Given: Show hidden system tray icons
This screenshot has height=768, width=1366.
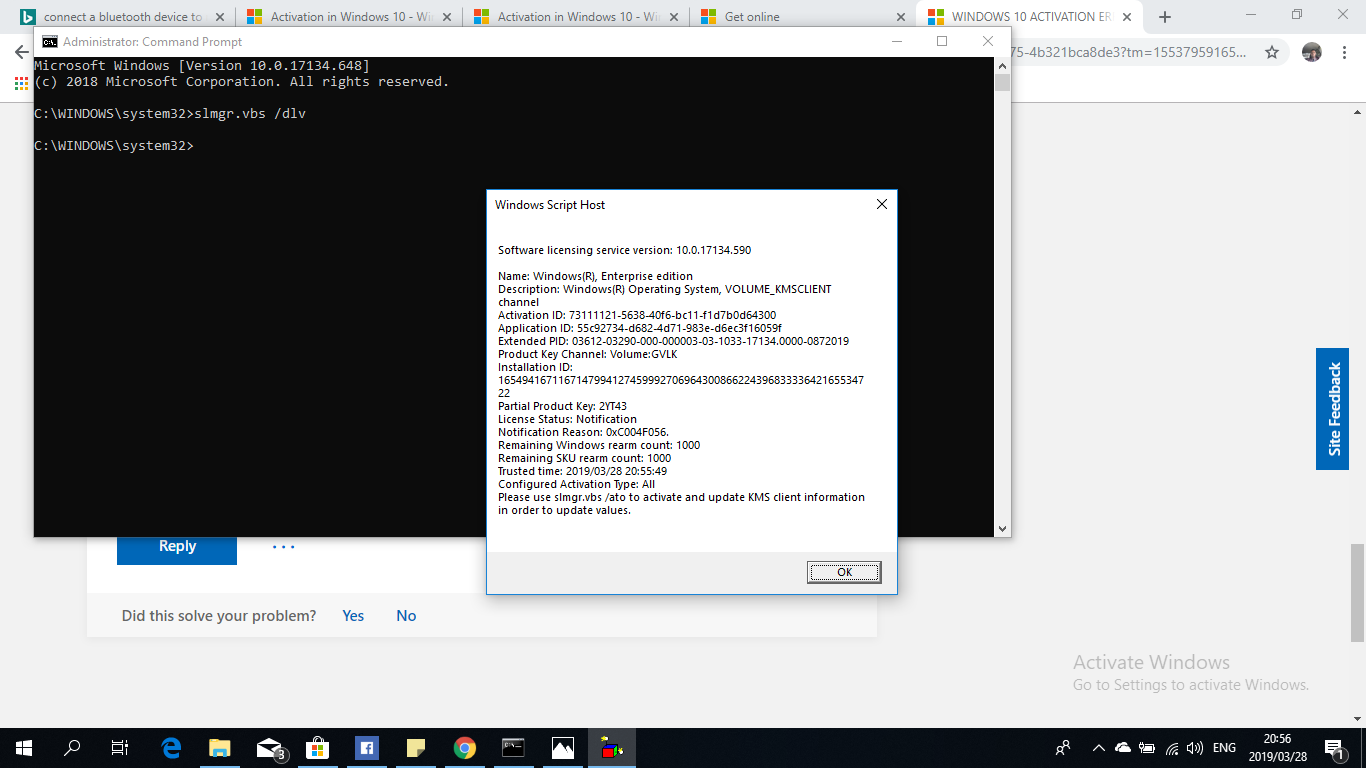Looking at the screenshot, I should pos(1099,748).
